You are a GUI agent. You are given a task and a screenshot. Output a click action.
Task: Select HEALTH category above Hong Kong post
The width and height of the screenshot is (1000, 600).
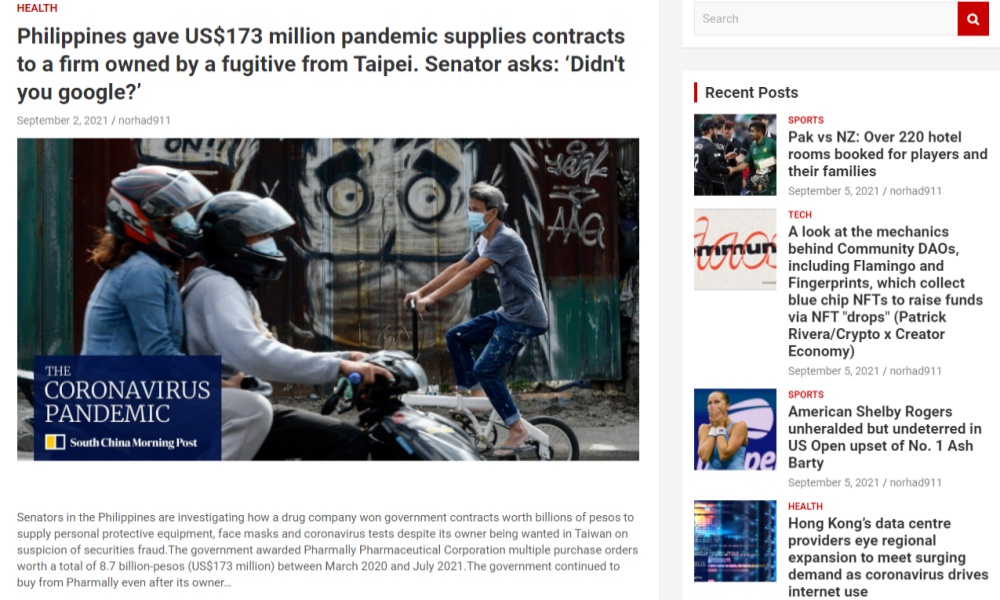805,506
